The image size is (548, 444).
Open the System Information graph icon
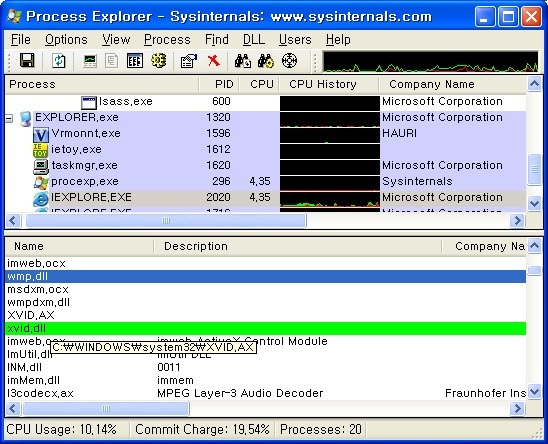point(90,61)
